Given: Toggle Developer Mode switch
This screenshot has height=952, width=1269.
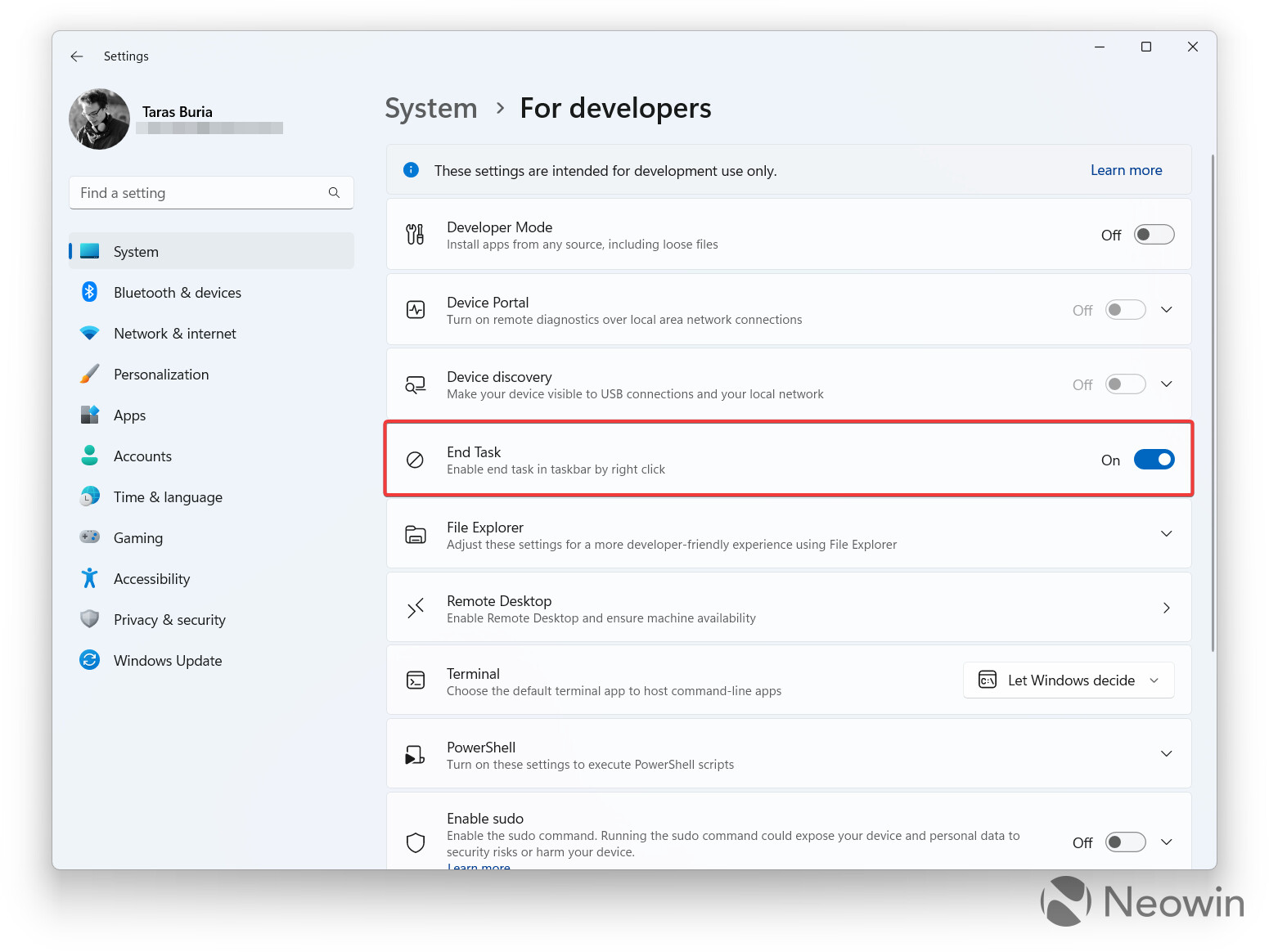Looking at the screenshot, I should point(1154,235).
